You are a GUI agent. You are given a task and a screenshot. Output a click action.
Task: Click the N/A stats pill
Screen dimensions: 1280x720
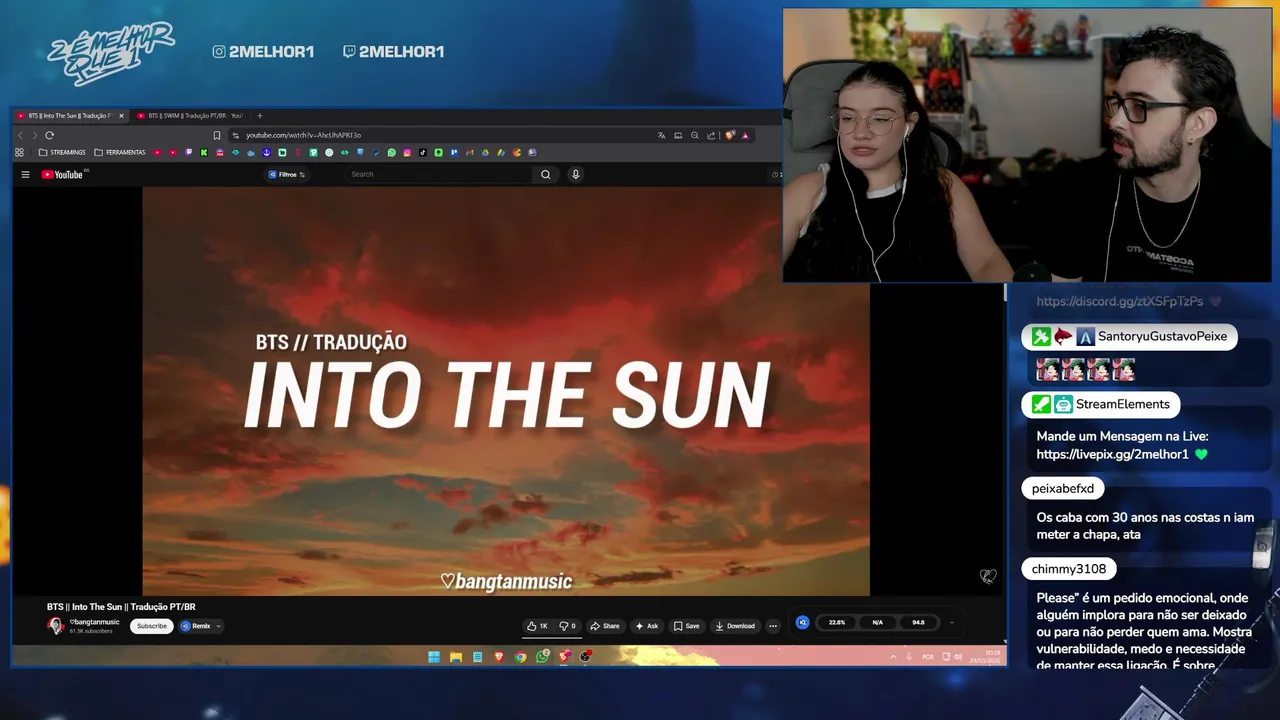(x=877, y=622)
